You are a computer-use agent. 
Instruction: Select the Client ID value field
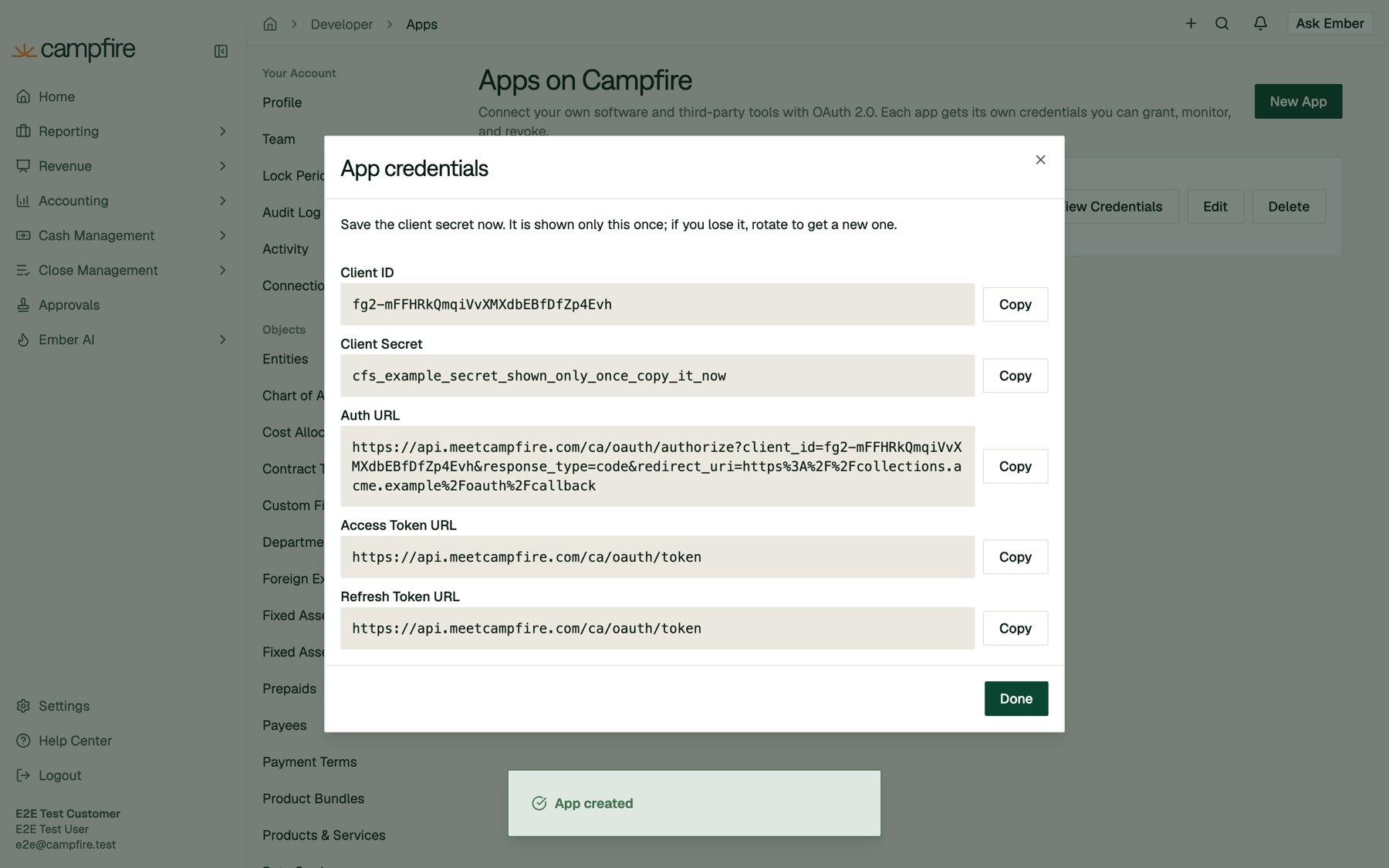657,304
